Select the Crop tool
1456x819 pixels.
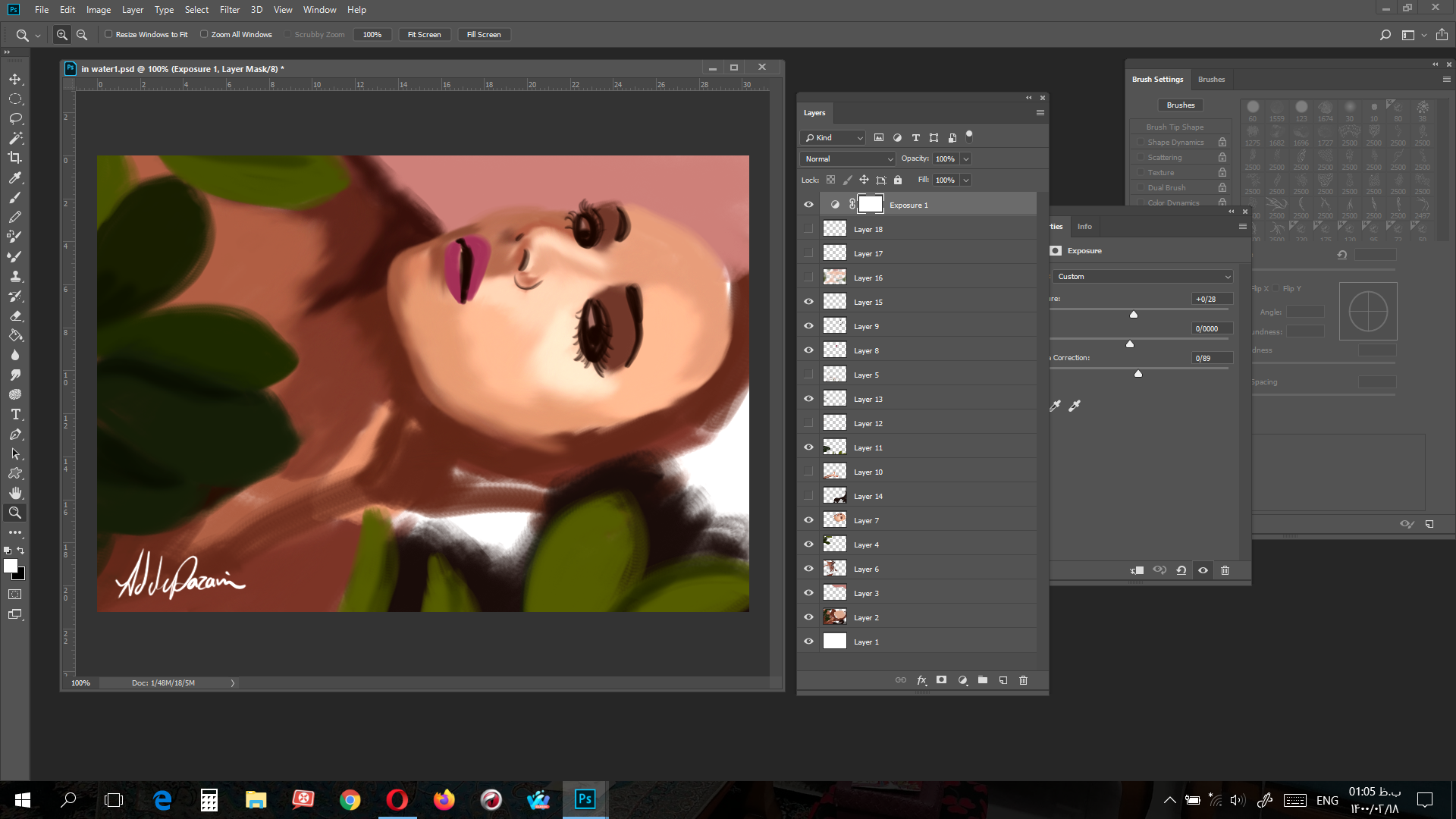coord(15,158)
